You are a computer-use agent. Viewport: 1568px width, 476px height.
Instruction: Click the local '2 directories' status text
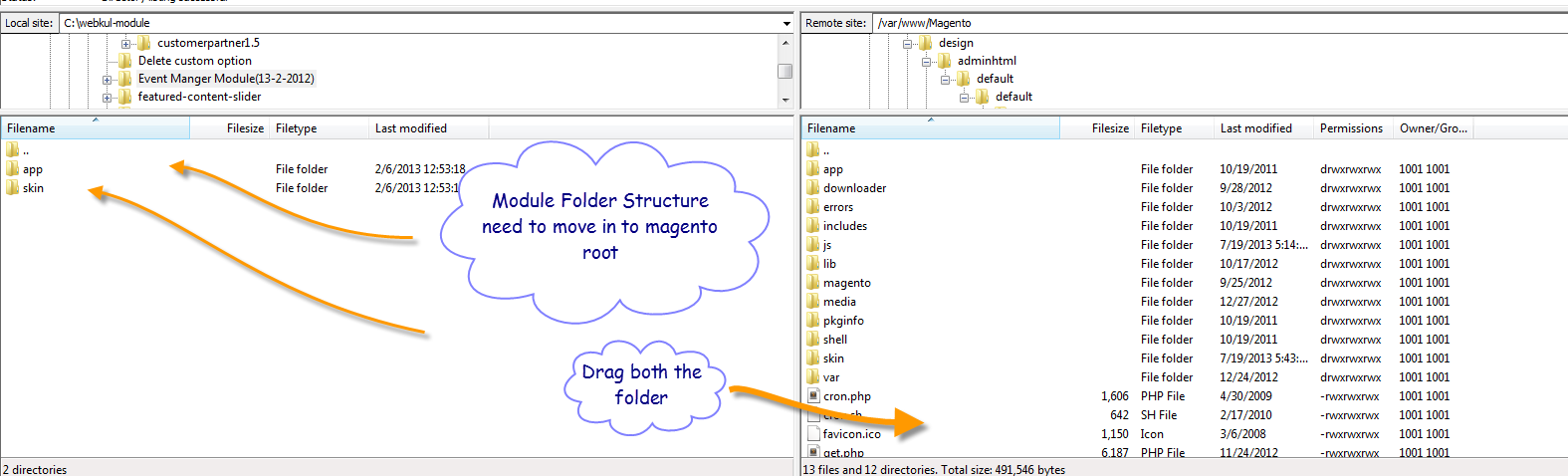(35, 469)
